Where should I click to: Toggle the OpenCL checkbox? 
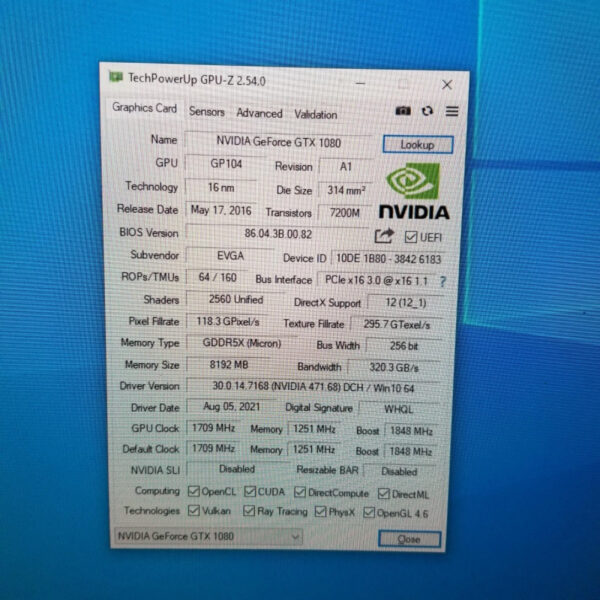[x=194, y=491]
